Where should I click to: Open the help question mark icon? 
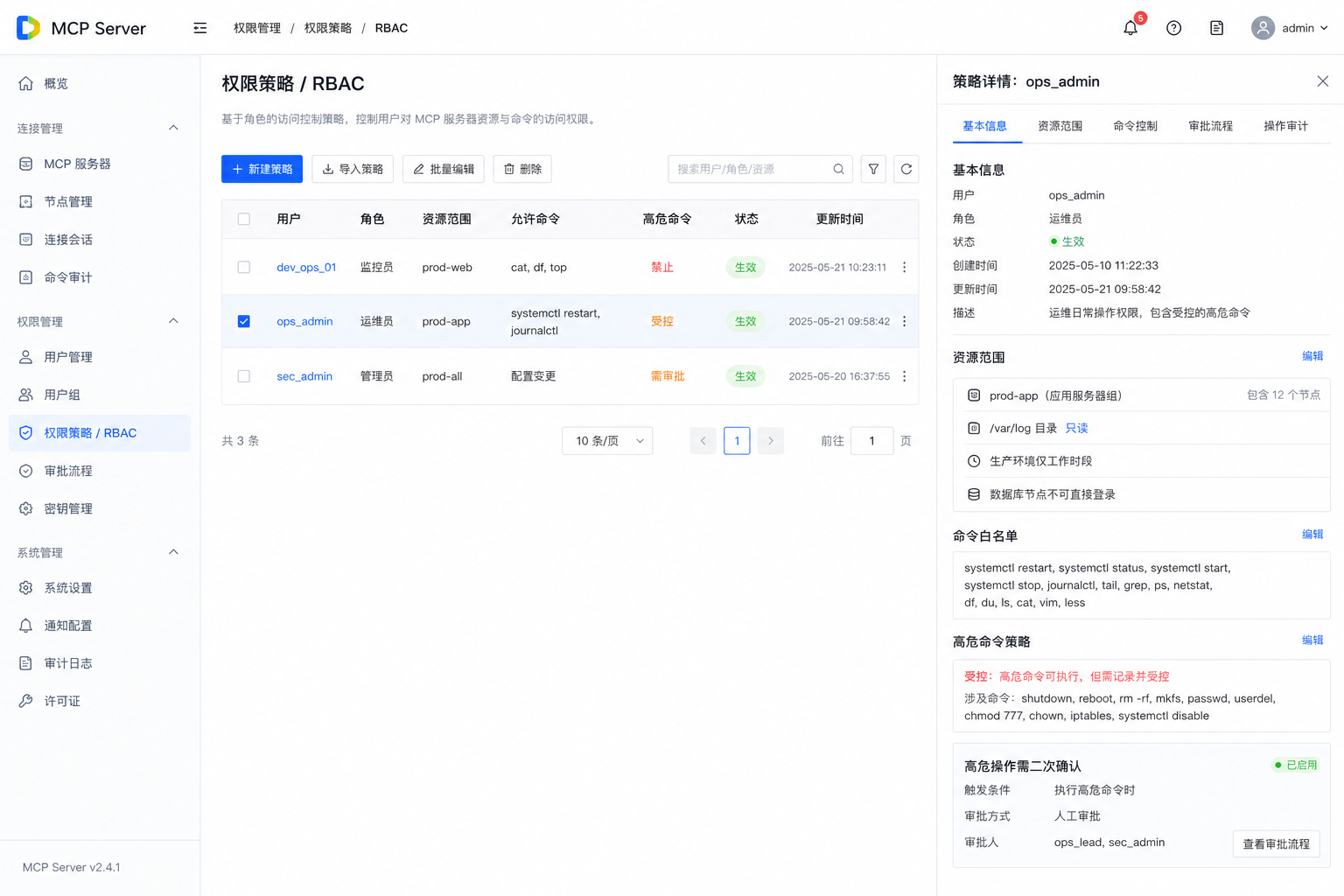(x=1174, y=28)
